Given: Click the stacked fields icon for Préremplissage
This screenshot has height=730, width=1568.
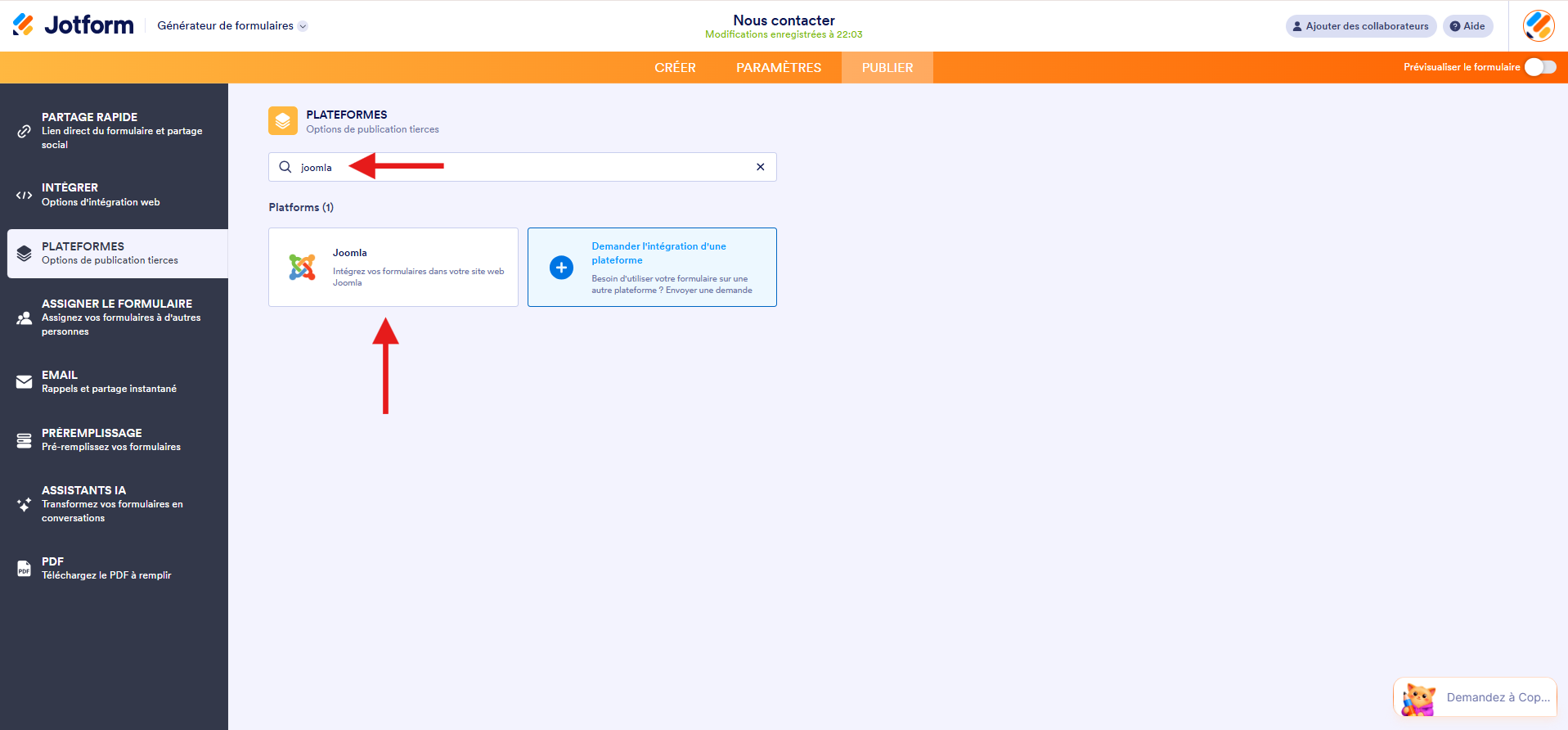Looking at the screenshot, I should [x=25, y=440].
